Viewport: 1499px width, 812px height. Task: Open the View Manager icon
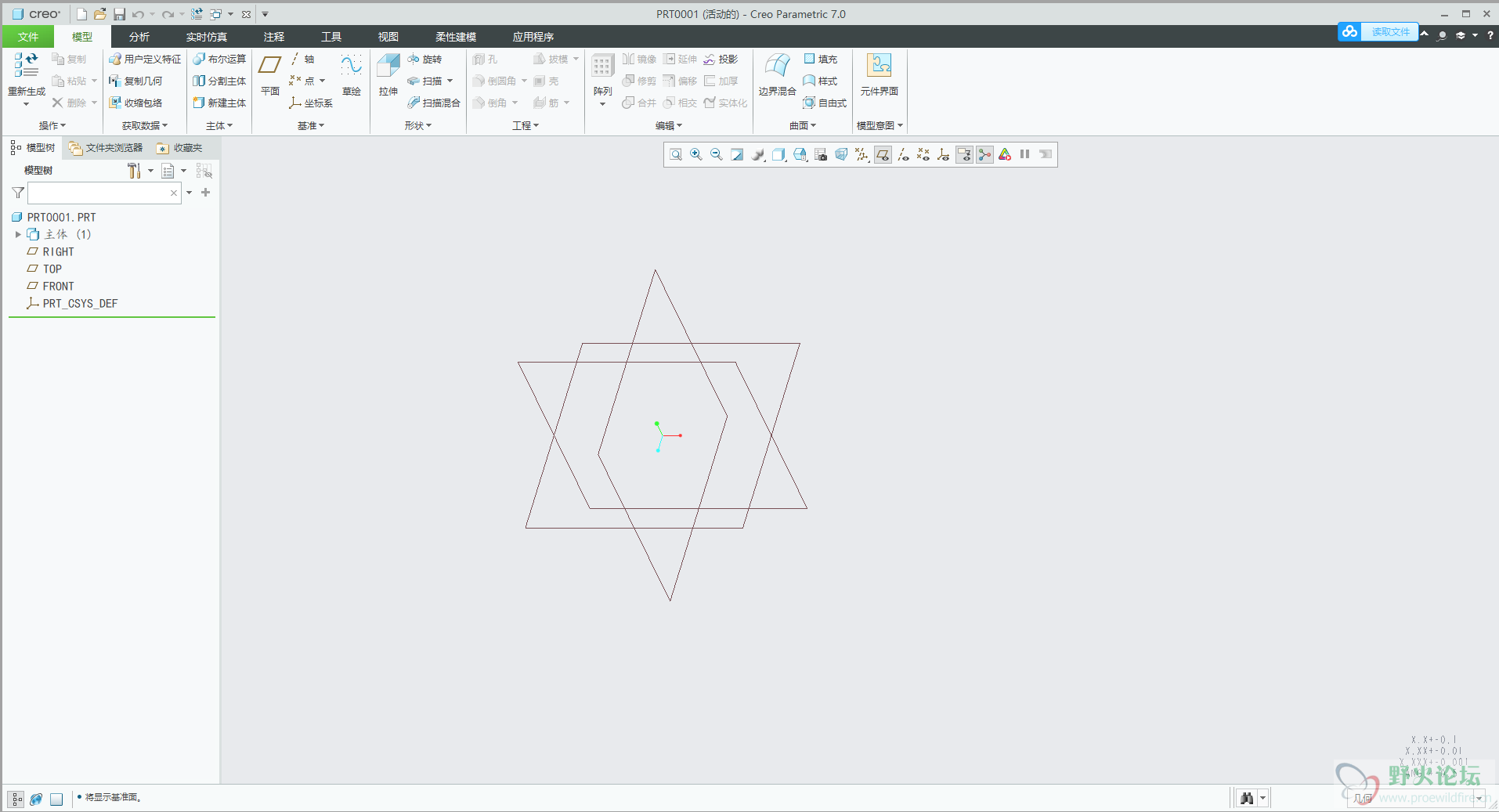point(821,155)
